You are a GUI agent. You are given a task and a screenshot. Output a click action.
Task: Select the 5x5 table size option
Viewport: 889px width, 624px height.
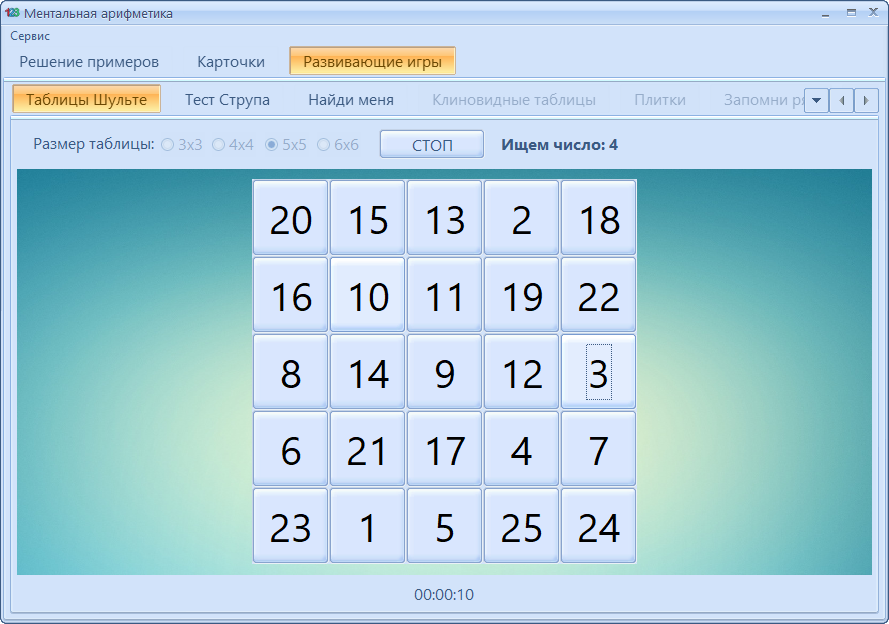(x=271, y=145)
